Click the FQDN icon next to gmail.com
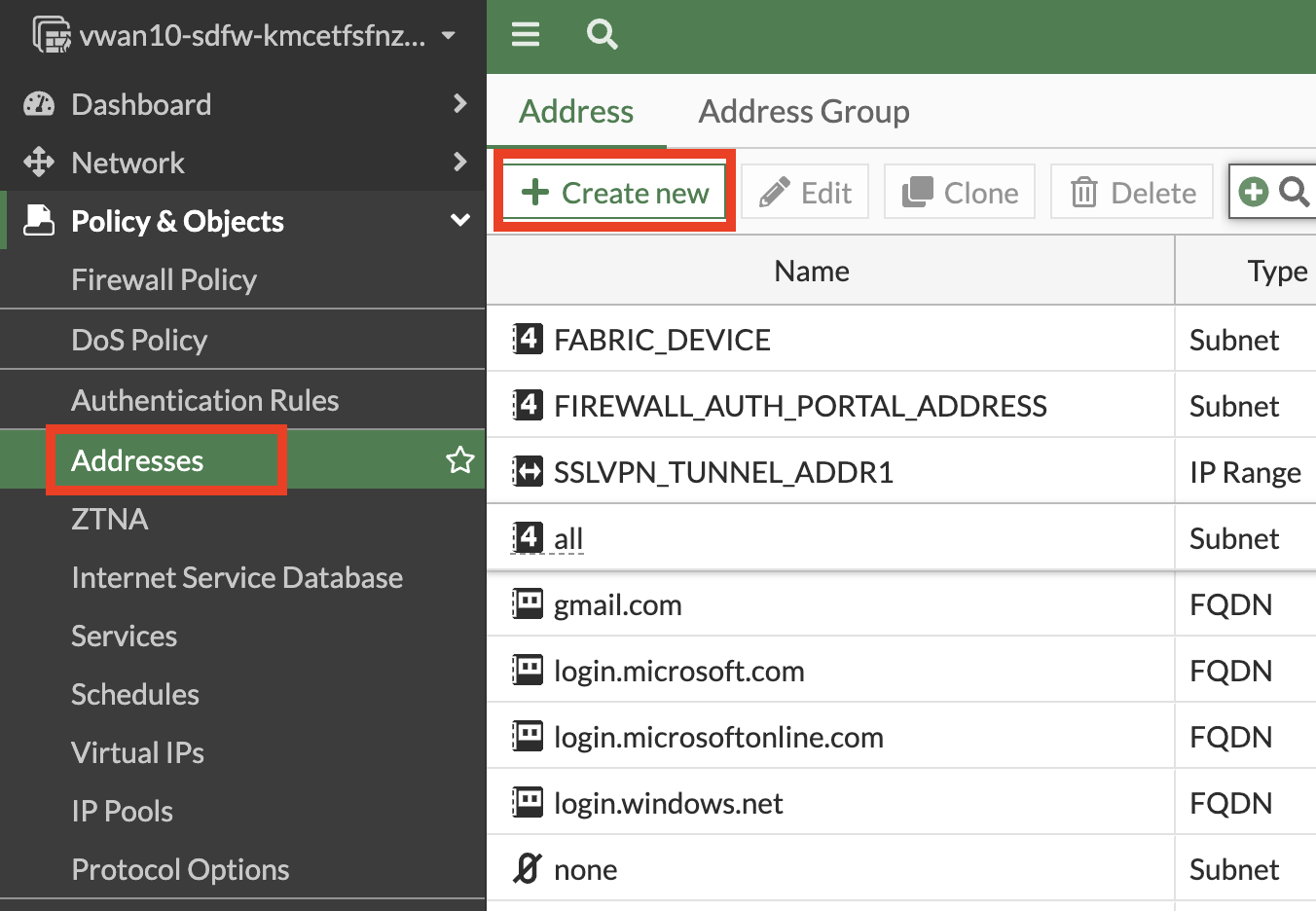Viewport: 1316px width, 911px height. coord(527,603)
